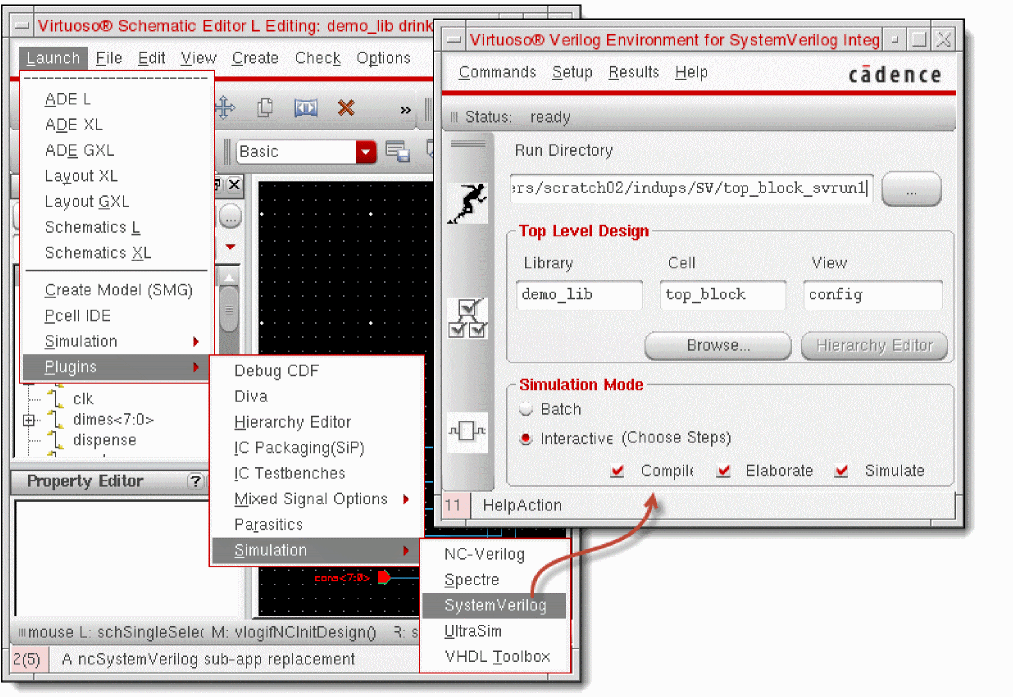This screenshot has height=697, width=1013.
Task: Choose UltraSim simulator
Action: point(494,631)
